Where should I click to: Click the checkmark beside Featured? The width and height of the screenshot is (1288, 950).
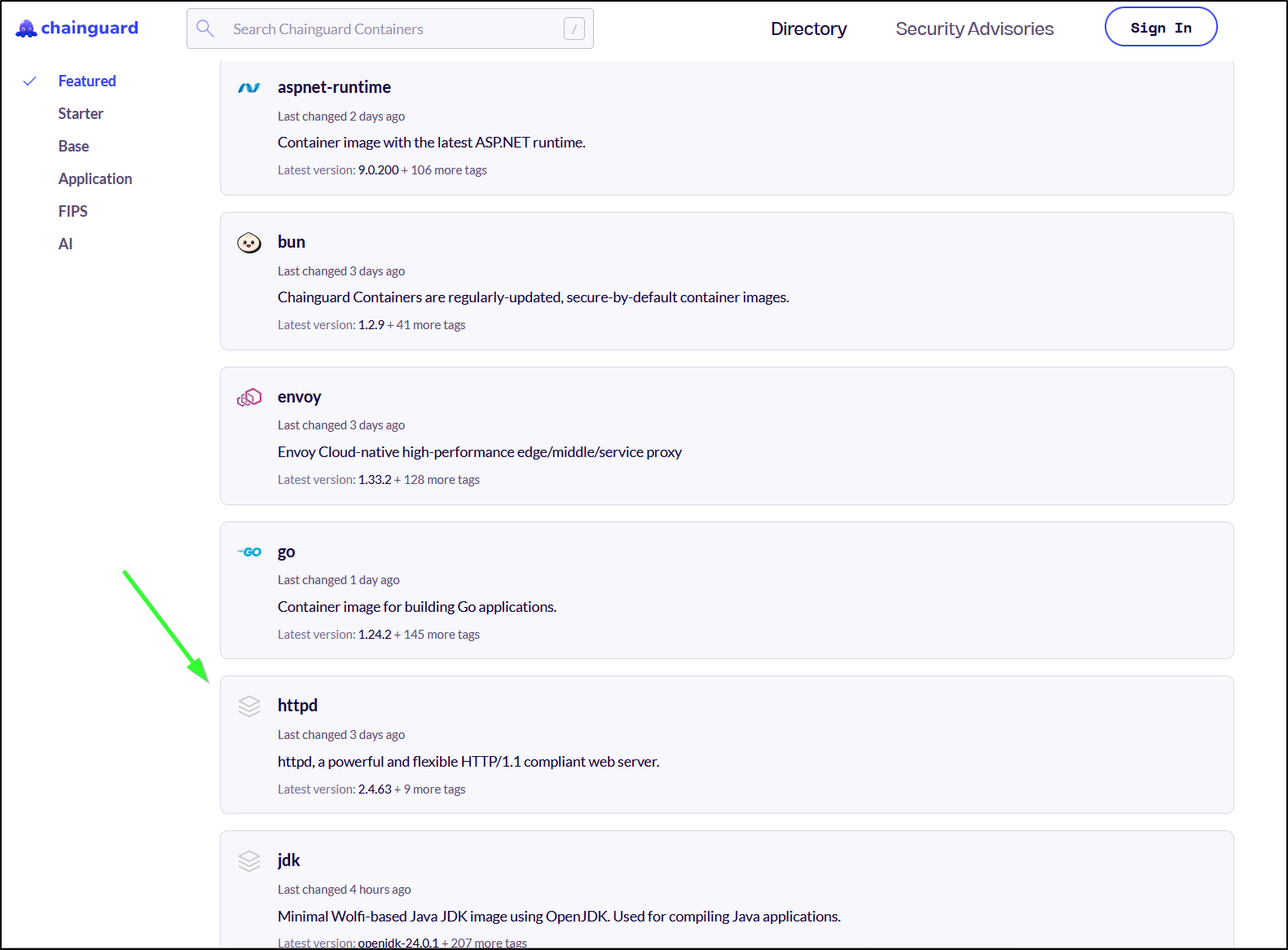pos(30,81)
